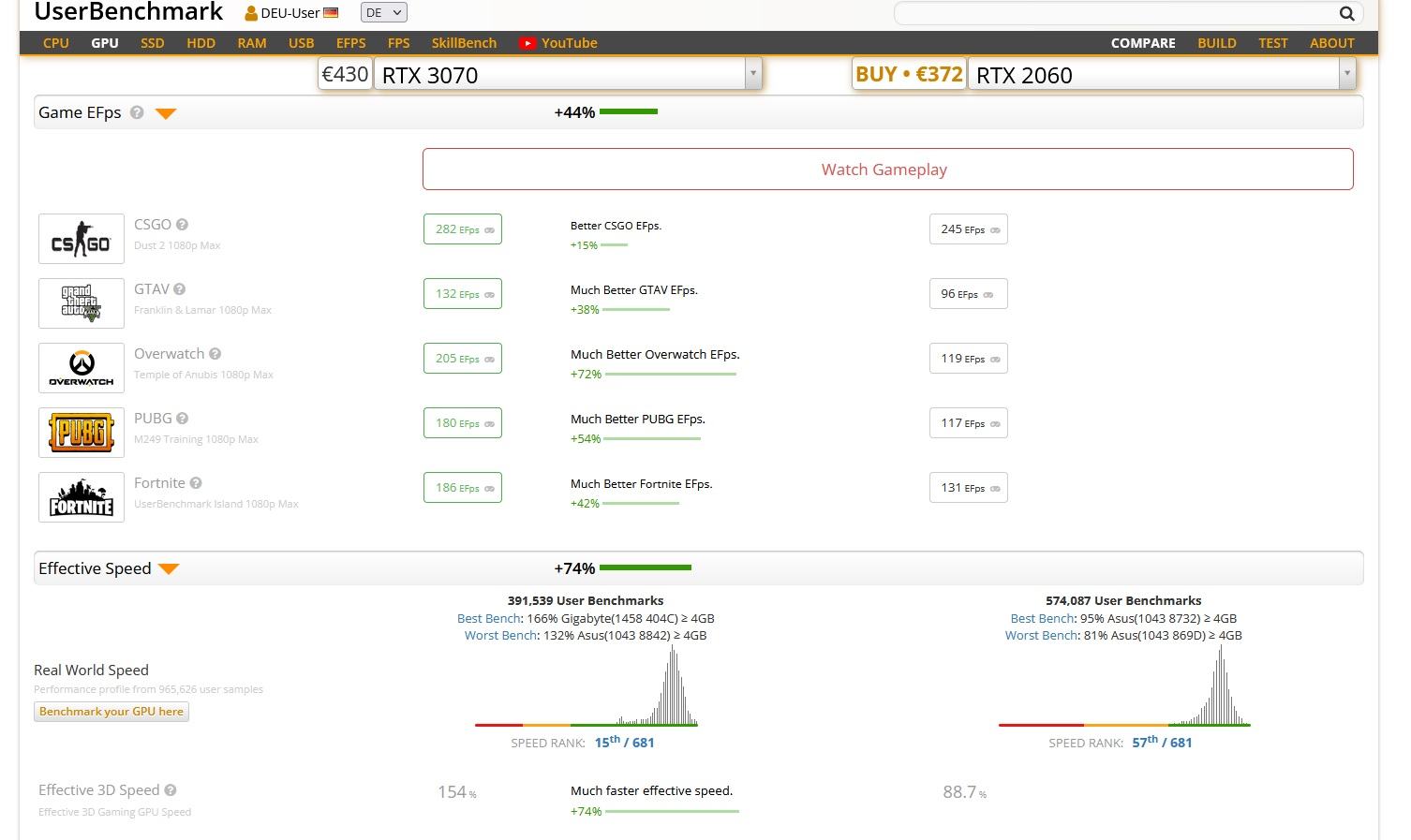Click help icon next to Fortnite
1411x840 pixels.
point(196,483)
